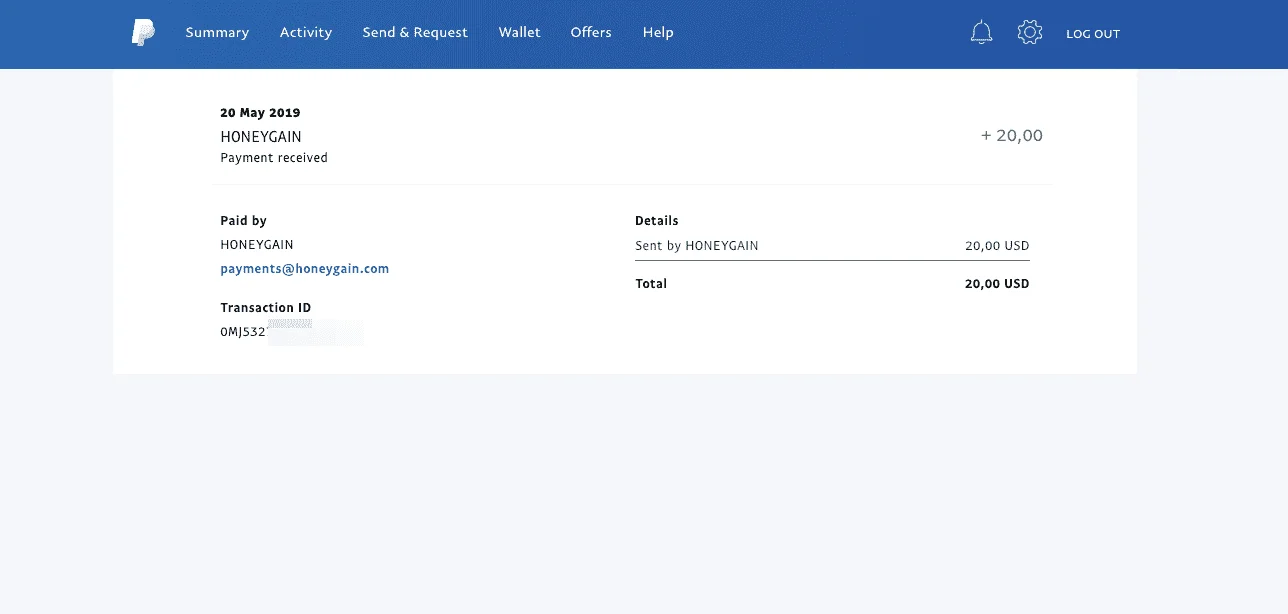Click the Paid by heading
Image resolution: width=1288 pixels, height=614 pixels.
[243, 221]
